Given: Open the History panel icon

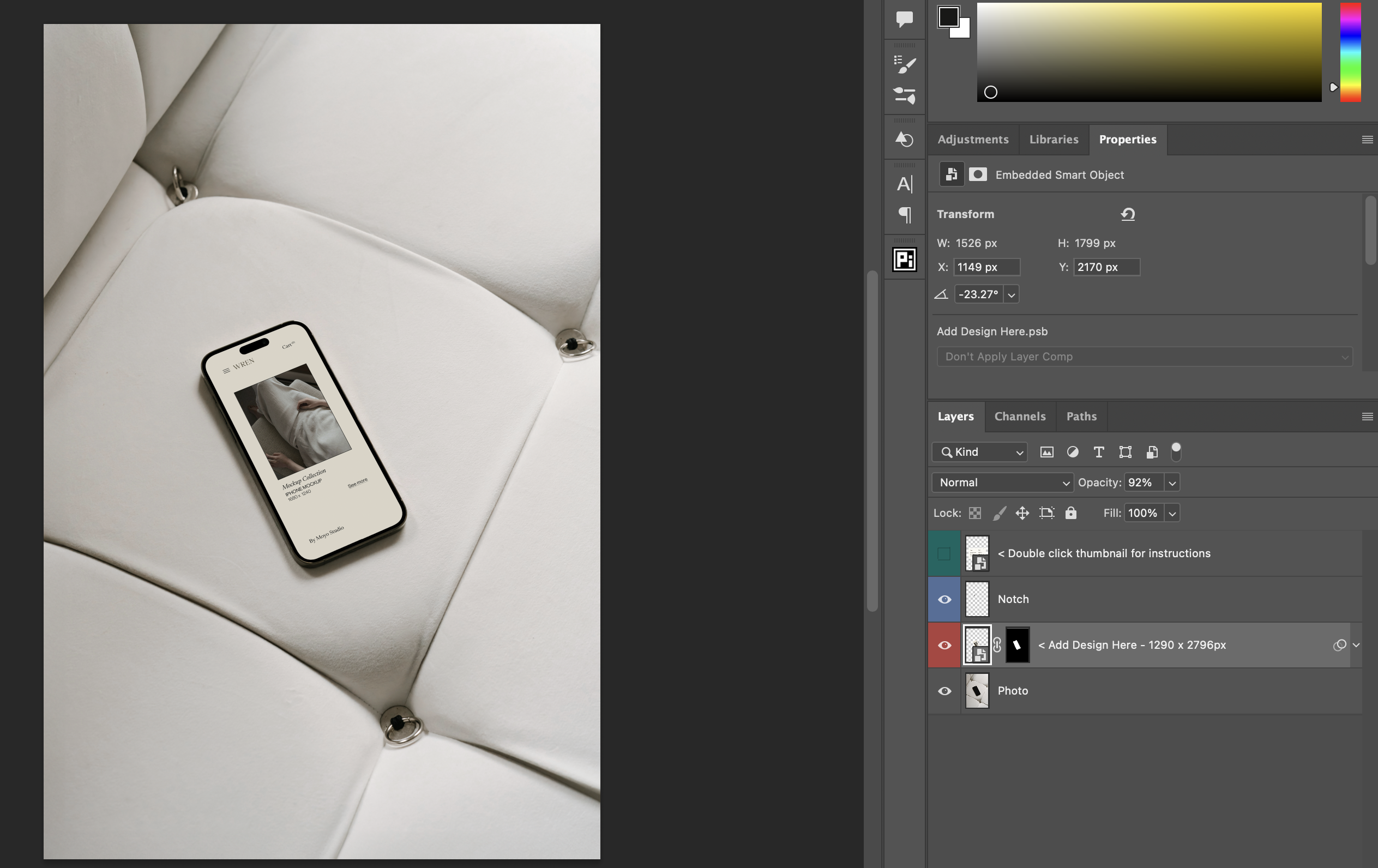Looking at the screenshot, I should click(x=904, y=139).
